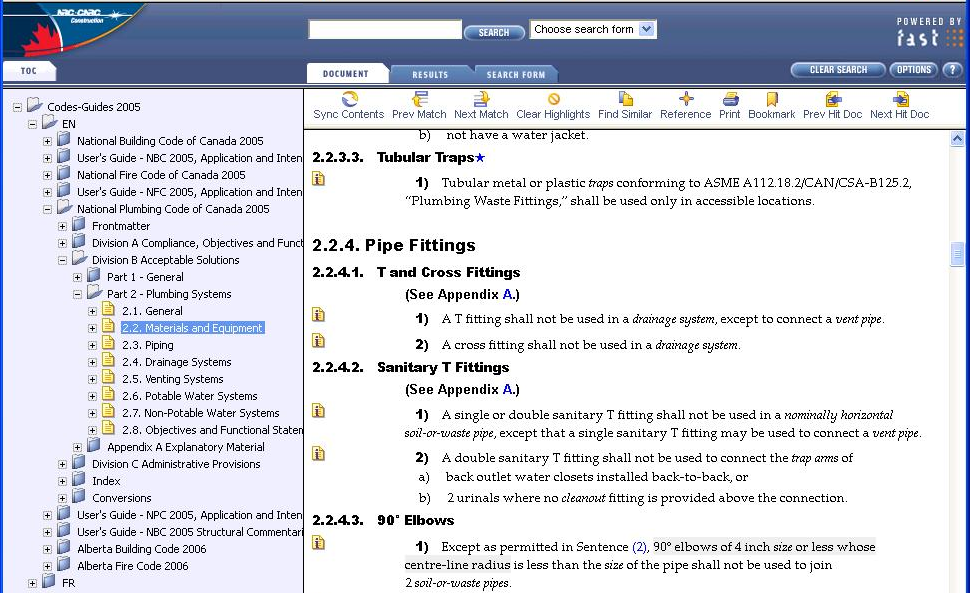Open the help question mark button

[x=953, y=70]
